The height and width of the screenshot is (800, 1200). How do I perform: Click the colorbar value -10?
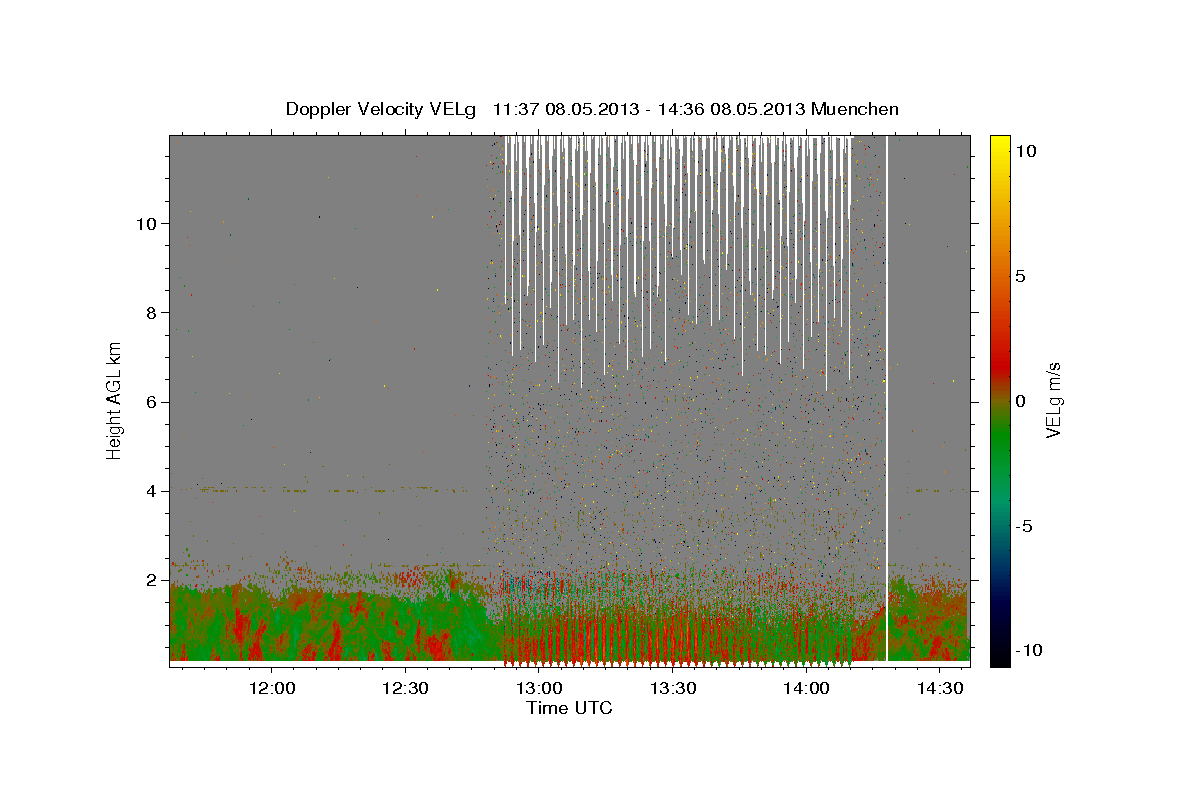(x=1029, y=650)
